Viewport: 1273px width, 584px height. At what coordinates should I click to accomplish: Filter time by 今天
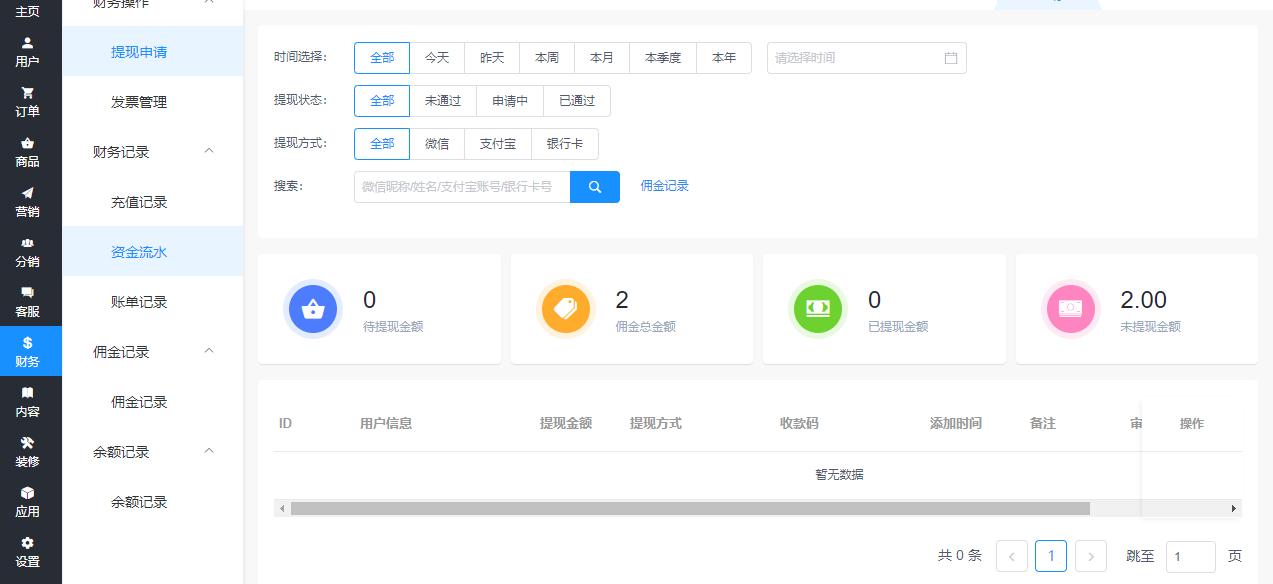(x=437, y=58)
